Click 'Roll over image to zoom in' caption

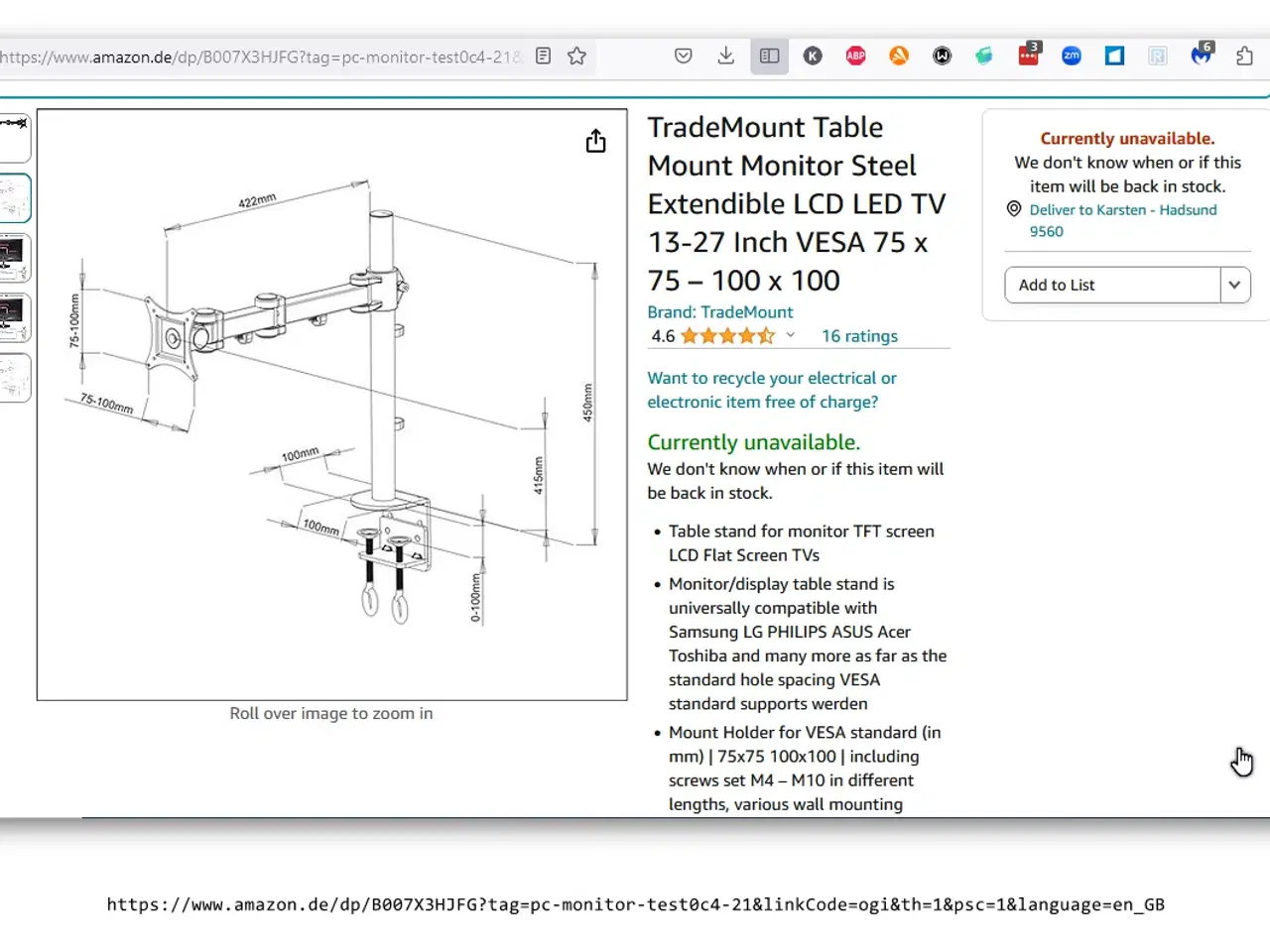(331, 713)
